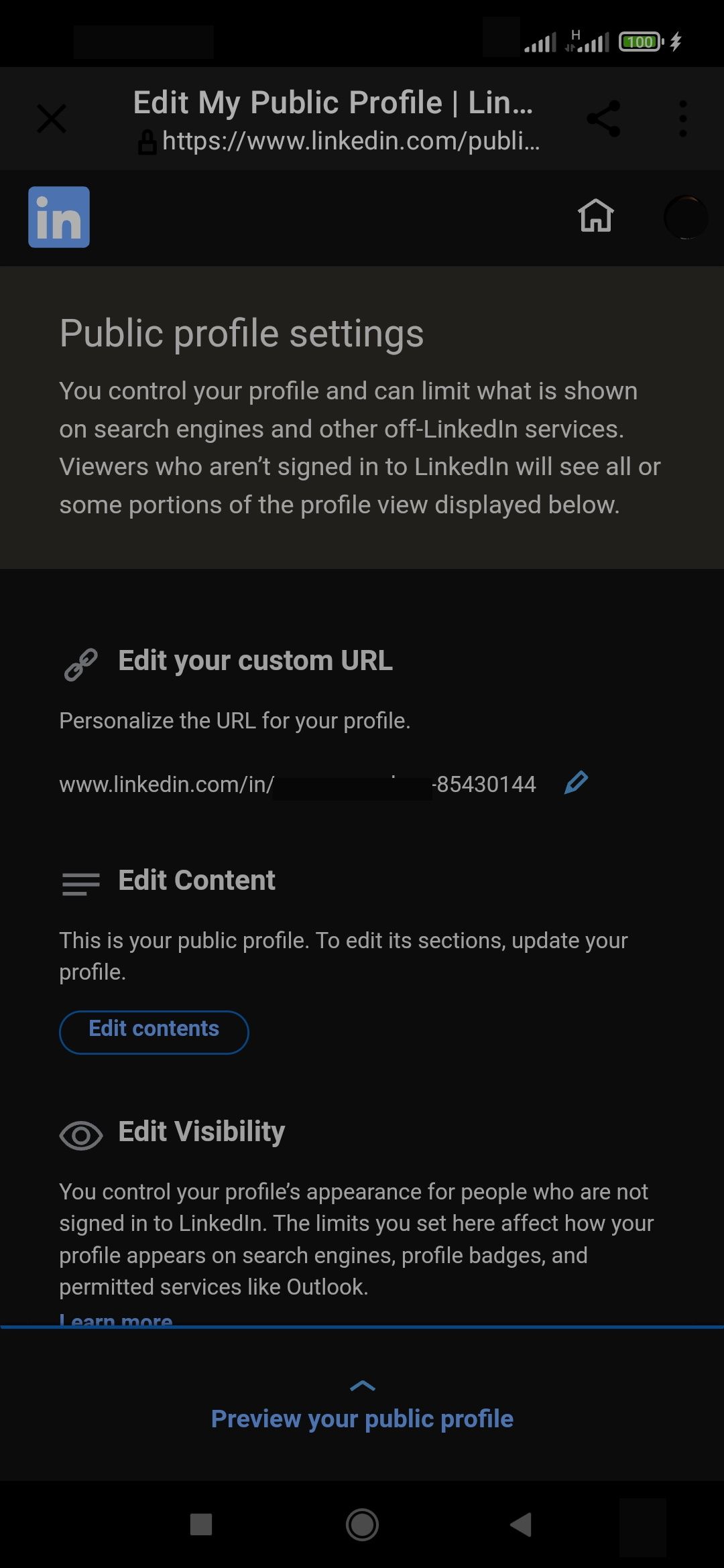Screen dimensions: 724x1568
Task: Tap the eye icon beside Edit Visibility
Action: coord(81,1135)
